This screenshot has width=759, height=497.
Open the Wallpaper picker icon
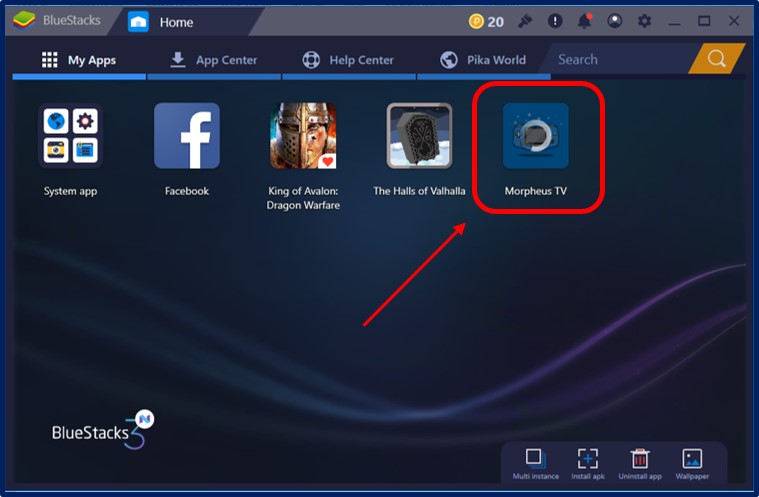point(692,458)
